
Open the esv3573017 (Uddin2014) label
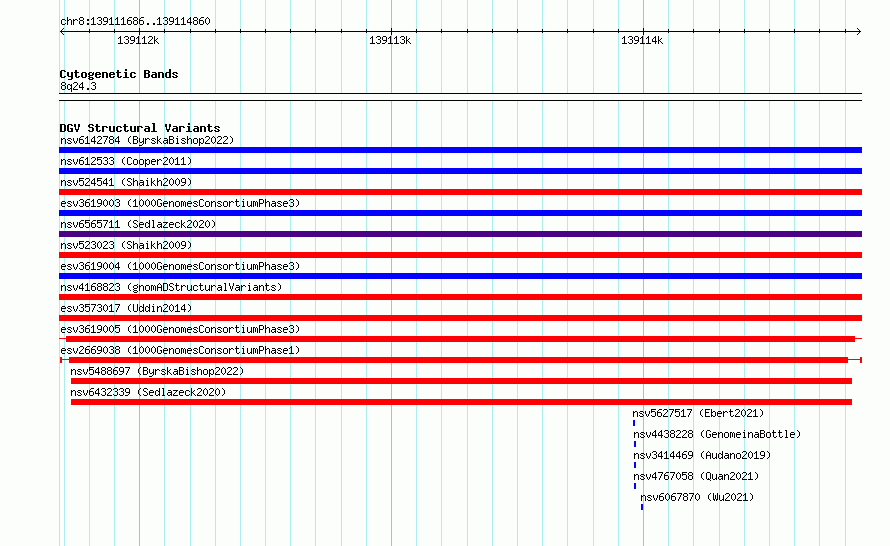(x=126, y=308)
